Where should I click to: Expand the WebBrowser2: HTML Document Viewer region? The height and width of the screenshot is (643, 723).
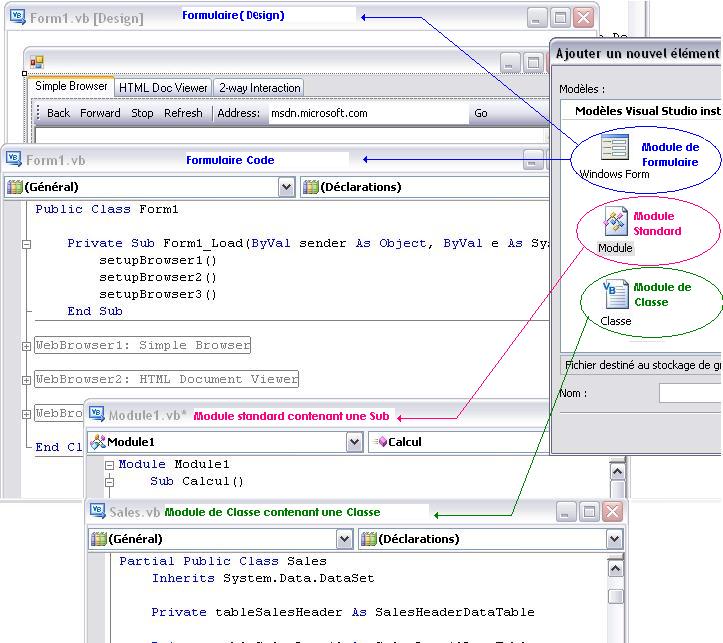tap(26, 379)
